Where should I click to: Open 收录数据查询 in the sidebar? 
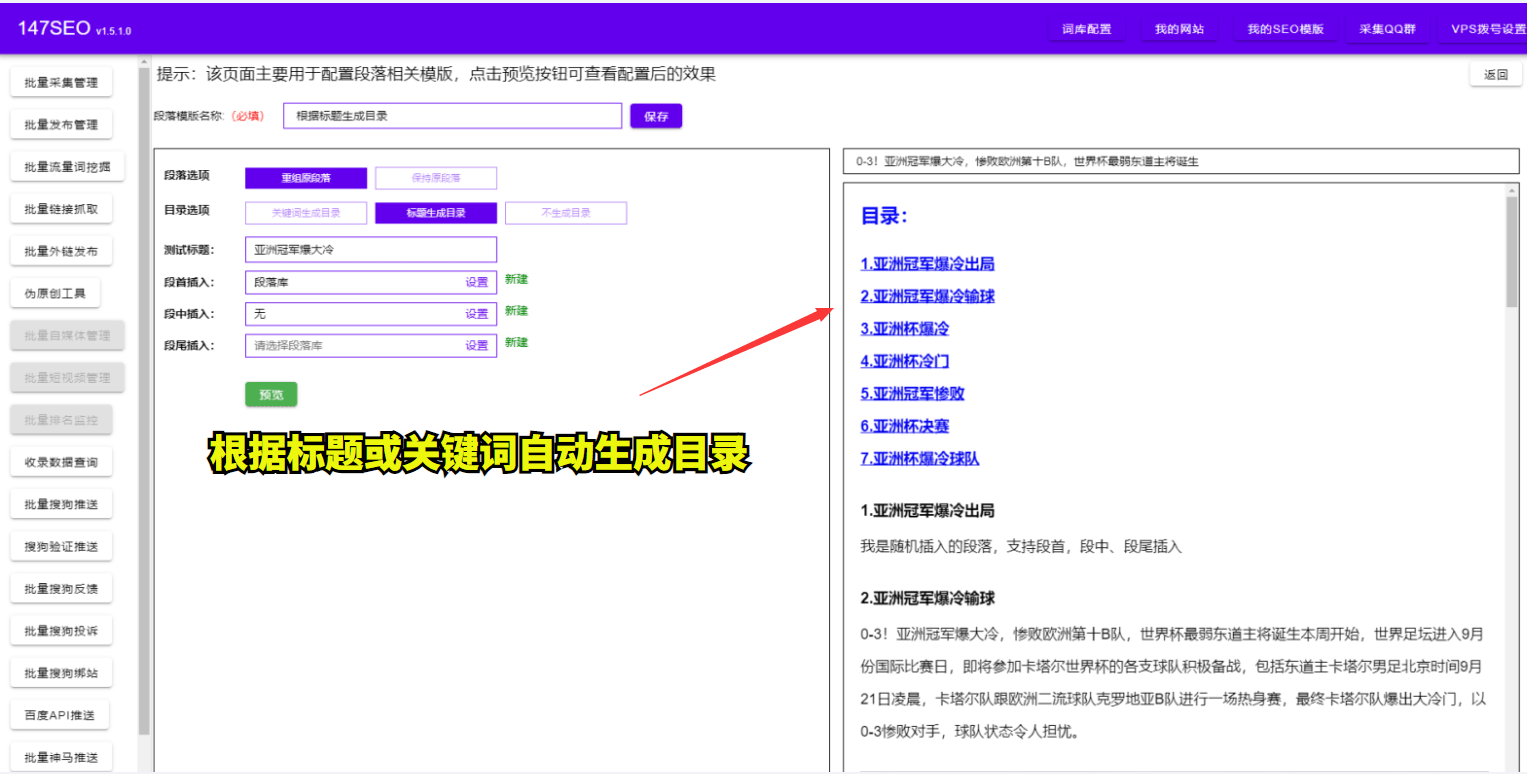coord(61,463)
